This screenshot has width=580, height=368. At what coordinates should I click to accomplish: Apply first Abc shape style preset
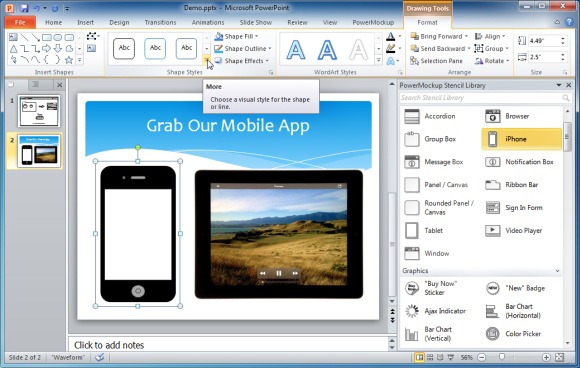click(x=124, y=48)
